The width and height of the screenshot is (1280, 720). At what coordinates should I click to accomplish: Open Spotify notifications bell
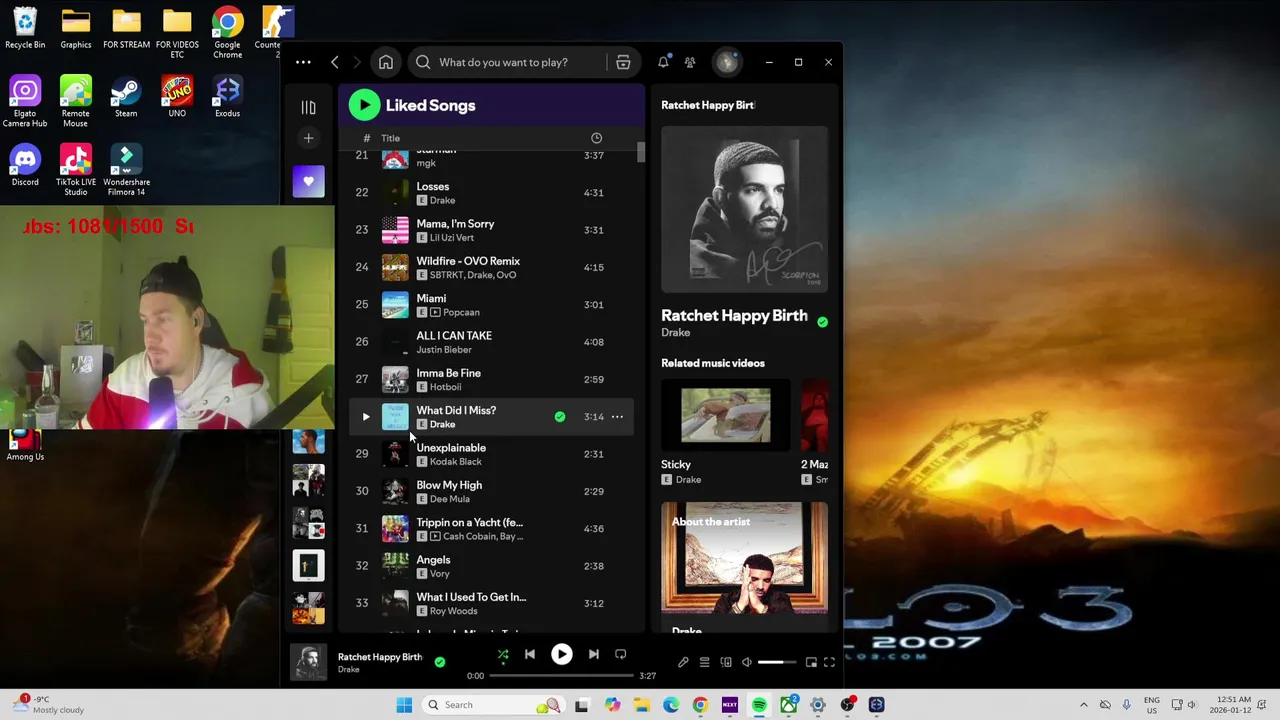click(663, 62)
